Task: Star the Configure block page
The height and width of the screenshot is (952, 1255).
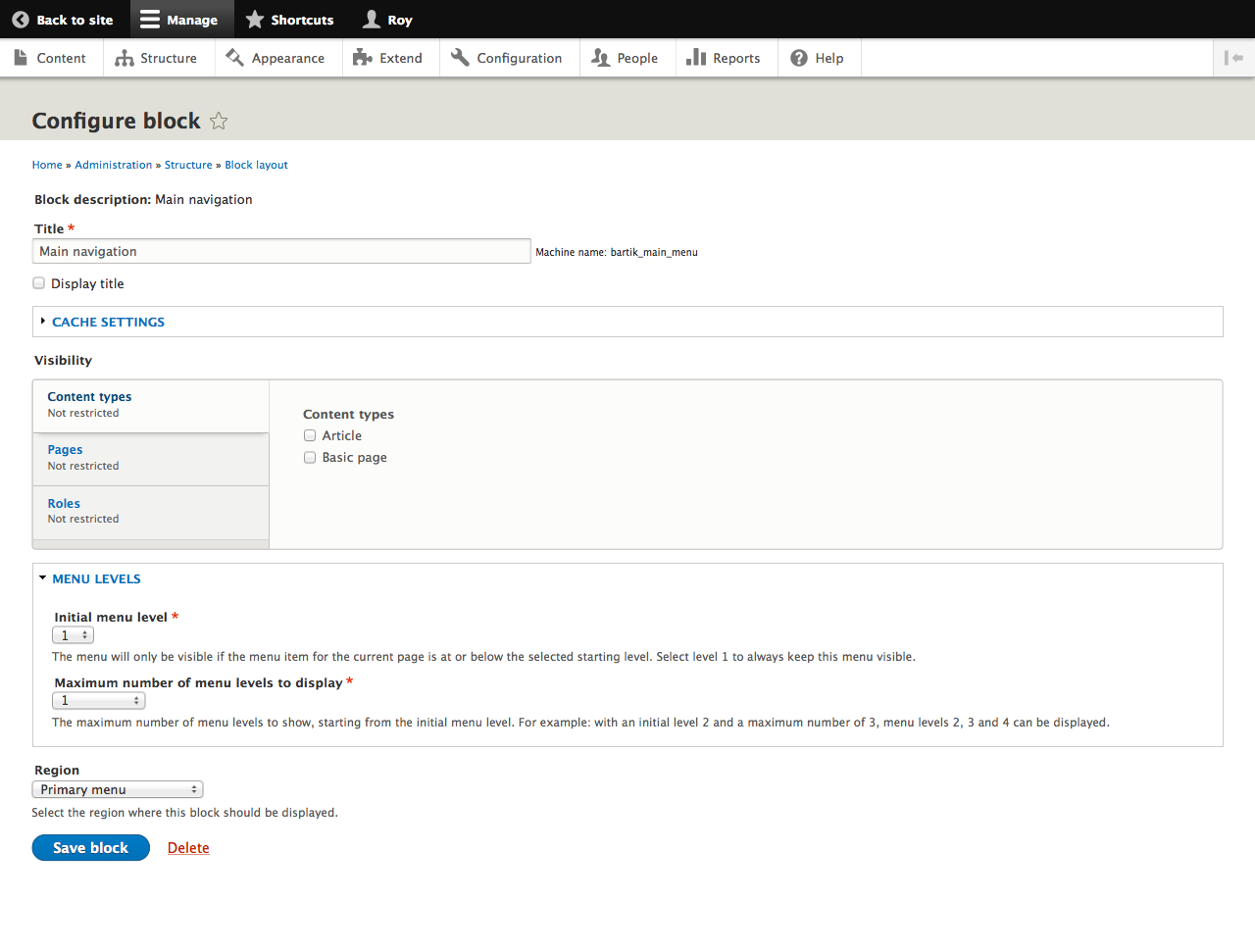Action: tap(218, 121)
